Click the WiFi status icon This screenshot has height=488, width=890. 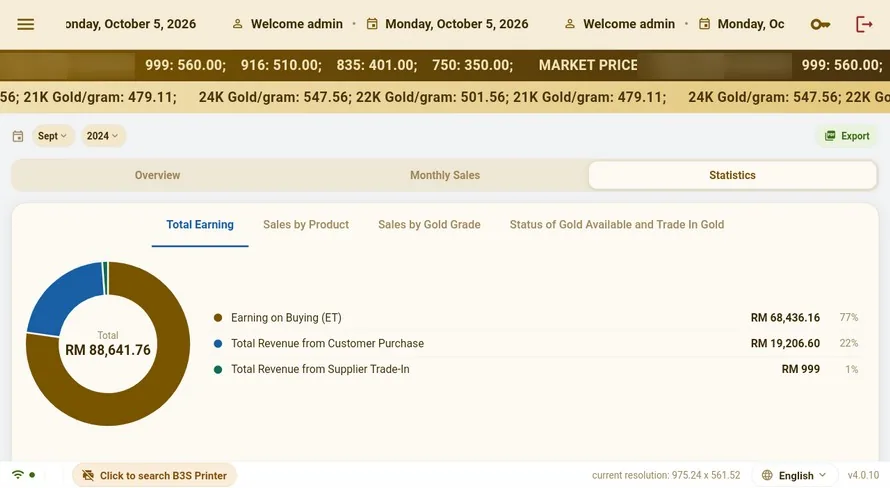click(18, 474)
